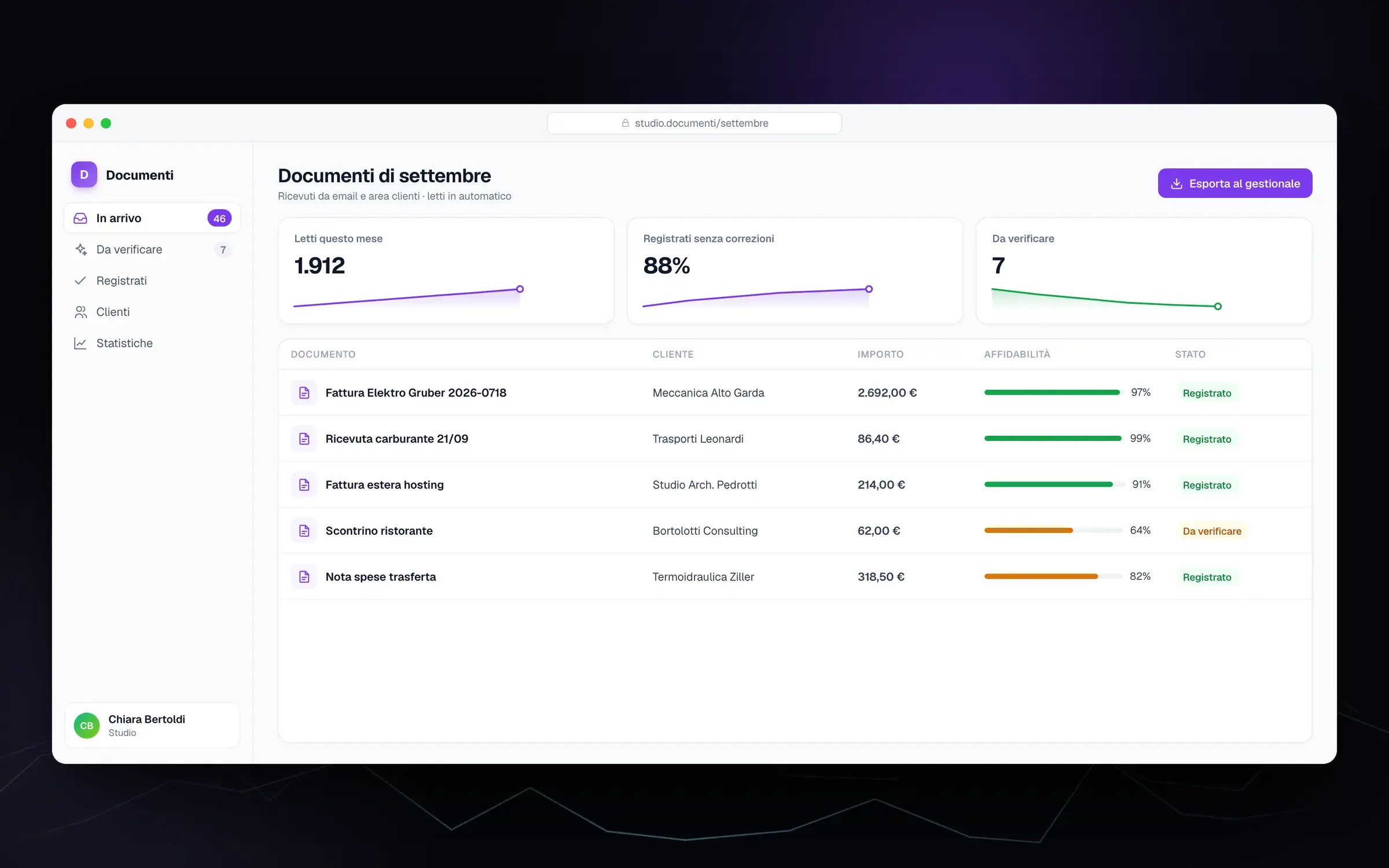Click the Documento column header
Screen dimensions: 1389x868
coord(323,354)
